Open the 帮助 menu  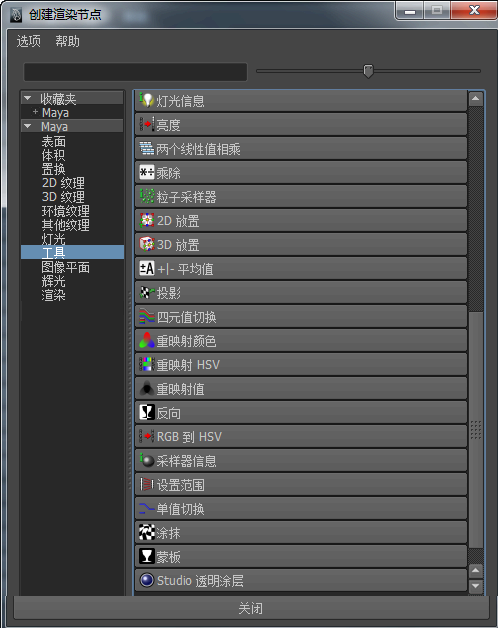click(x=68, y=41)
